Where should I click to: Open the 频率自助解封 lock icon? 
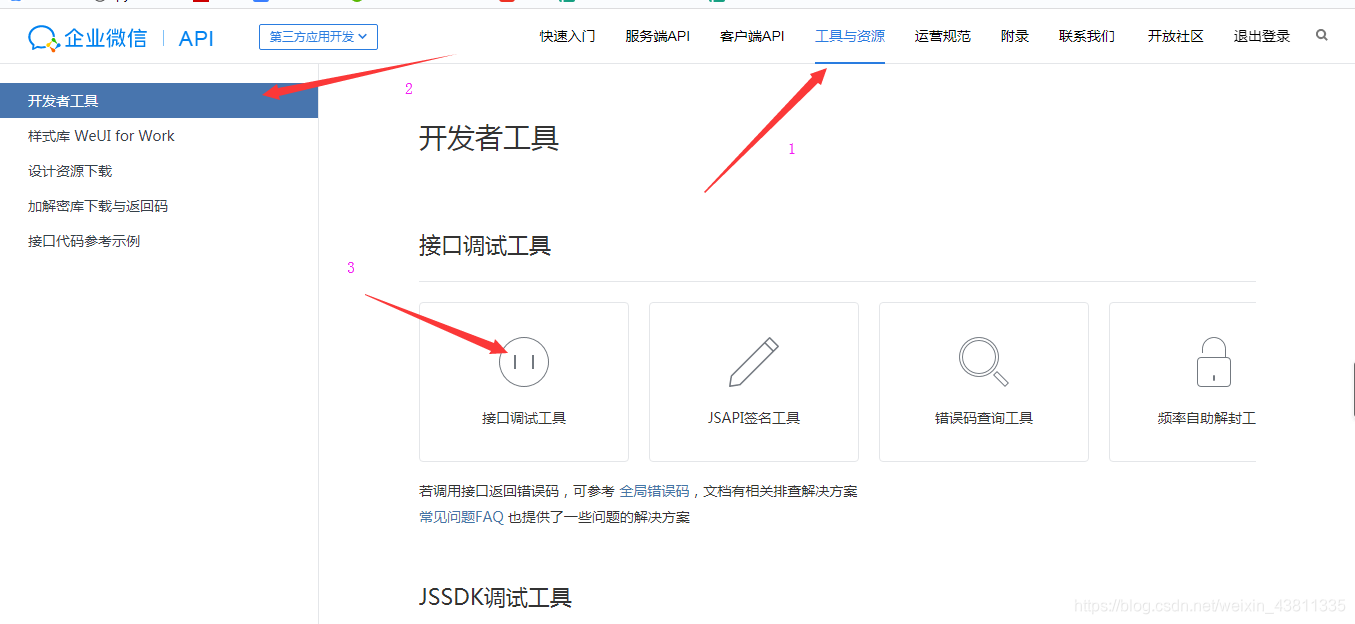click(1214, 362)
